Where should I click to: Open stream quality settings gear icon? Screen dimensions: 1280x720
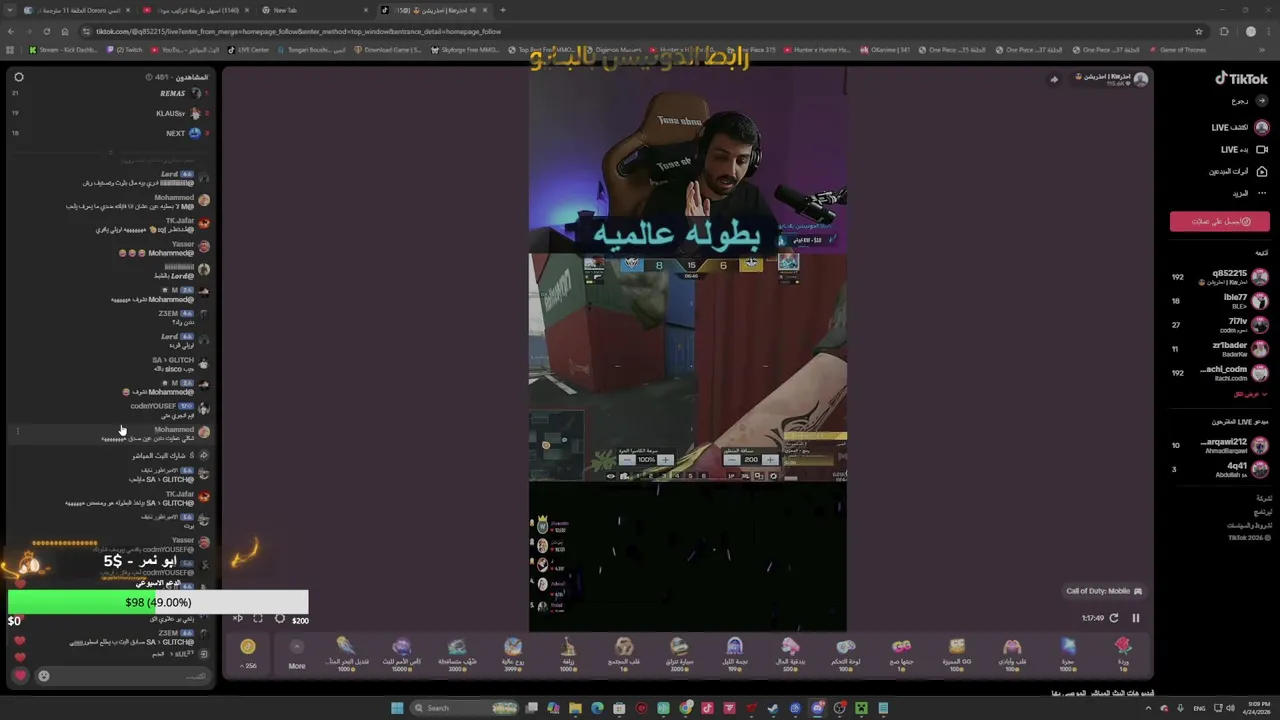(280, 619)
